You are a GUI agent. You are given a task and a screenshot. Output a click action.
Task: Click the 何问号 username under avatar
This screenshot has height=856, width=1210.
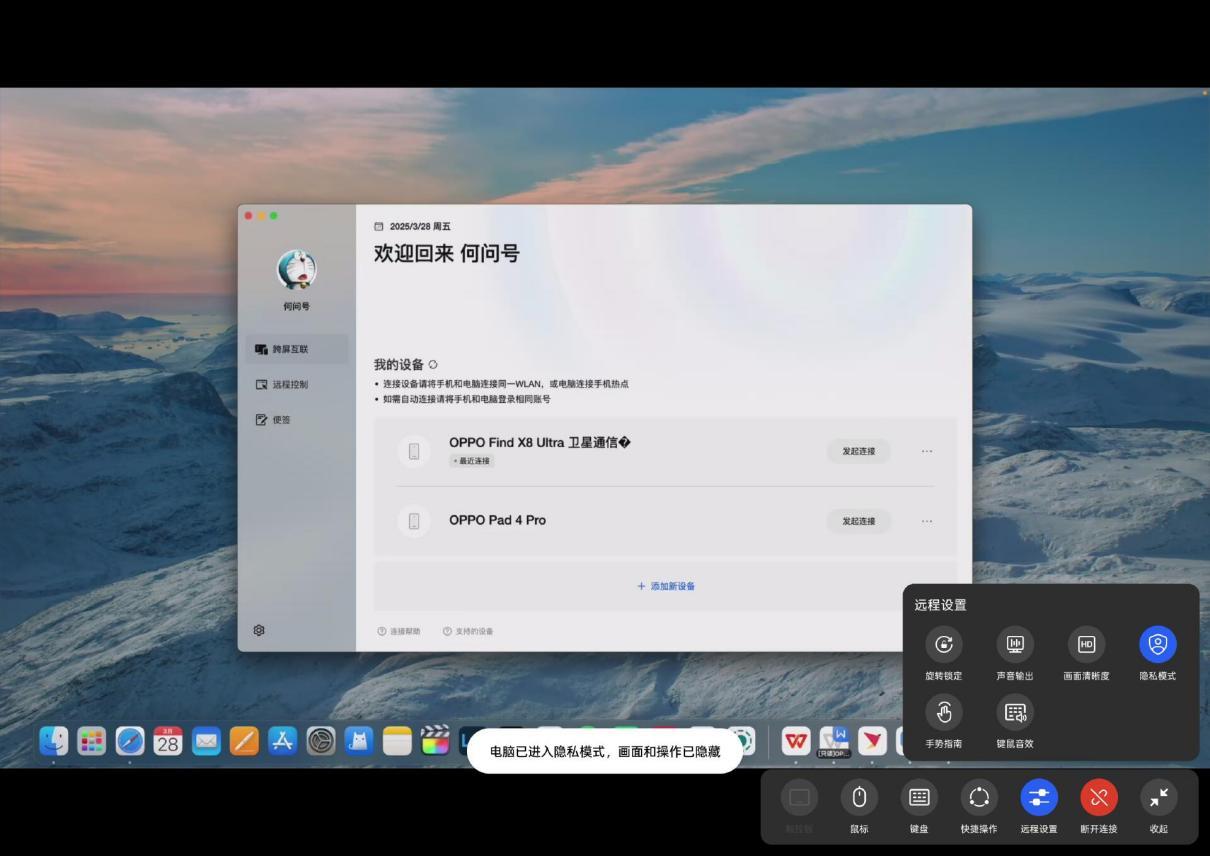click(296, 306)
